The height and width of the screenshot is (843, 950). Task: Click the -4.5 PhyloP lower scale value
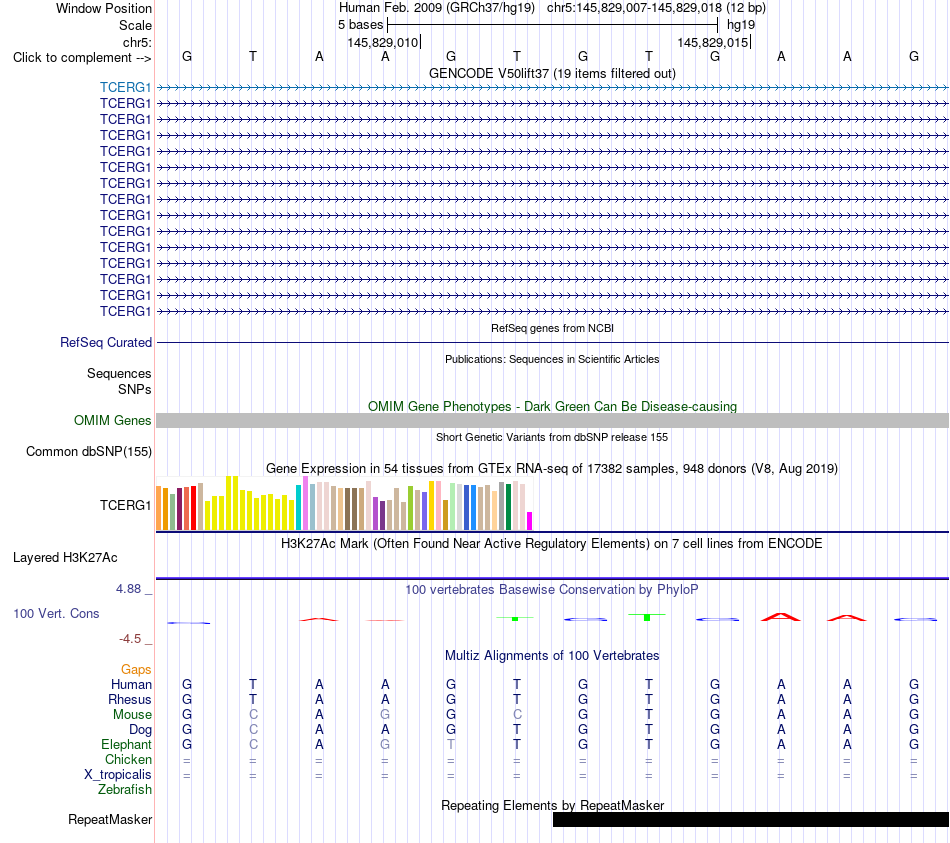click(x=130, y=639)
